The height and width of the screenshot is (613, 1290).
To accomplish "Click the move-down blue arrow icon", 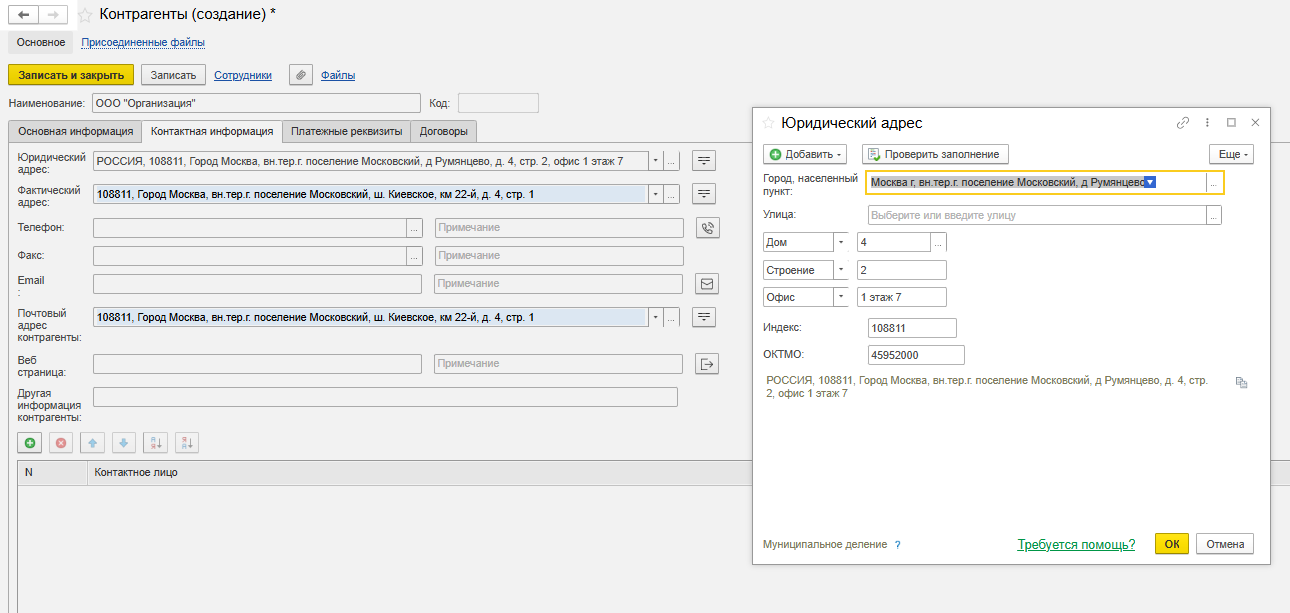I will [123, 442].
